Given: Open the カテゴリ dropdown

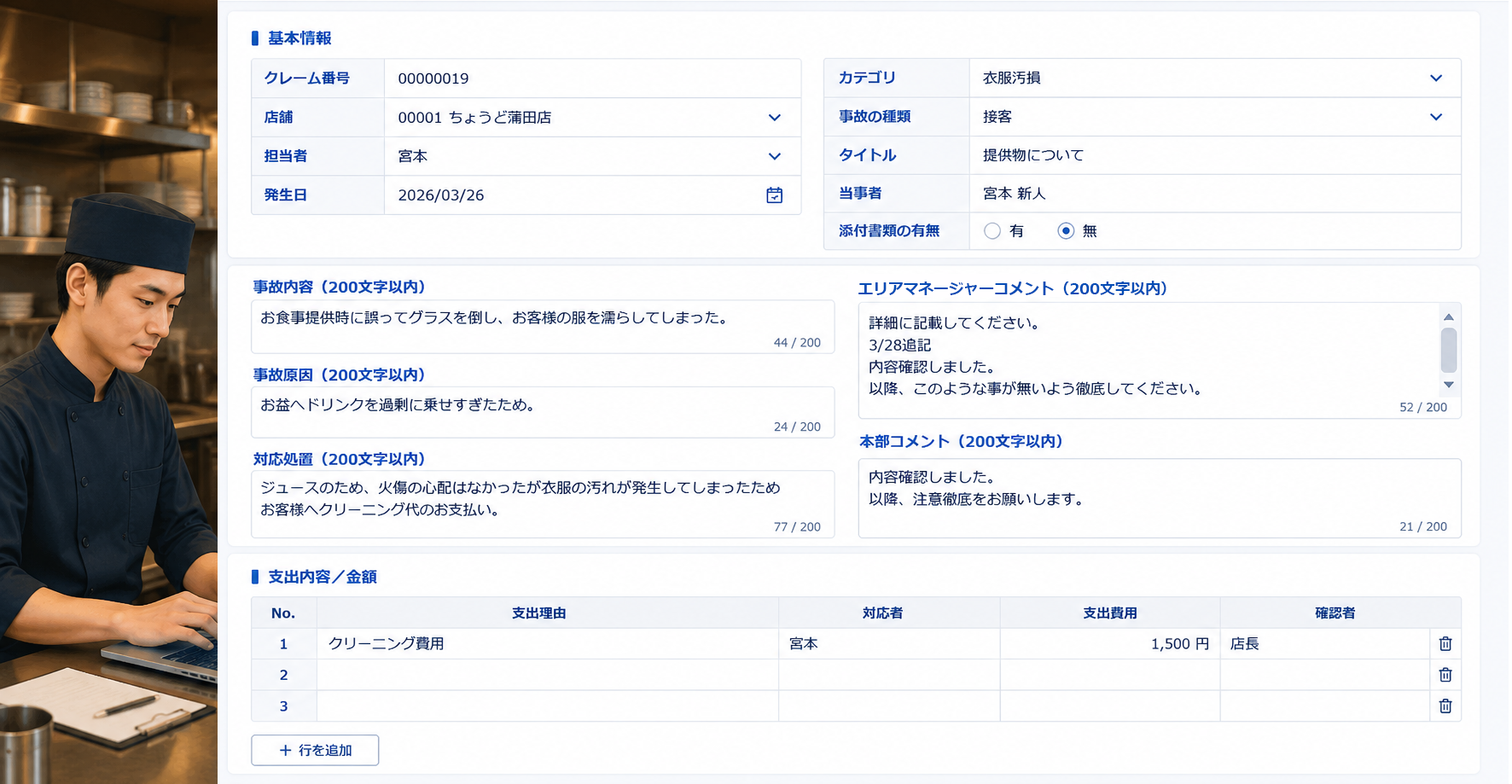Looking at the screenshot, I should (x=1436, y=78).
